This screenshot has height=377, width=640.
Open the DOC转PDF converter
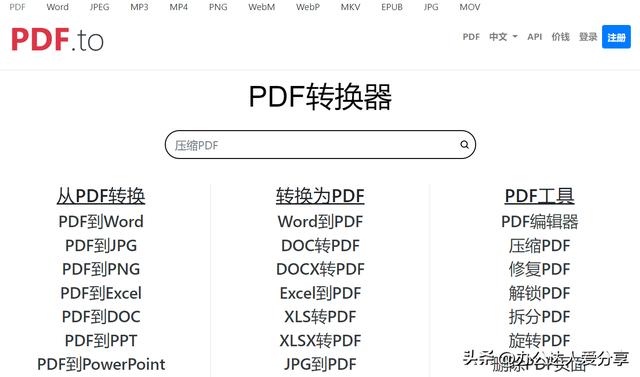click(320, 246)
